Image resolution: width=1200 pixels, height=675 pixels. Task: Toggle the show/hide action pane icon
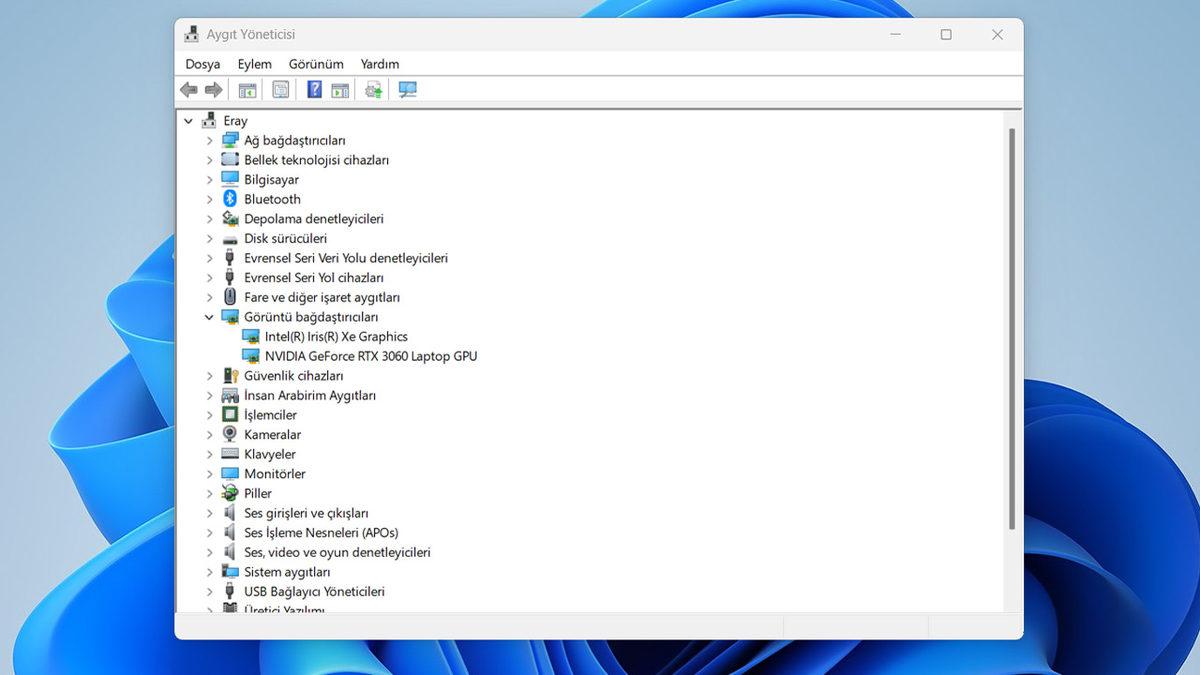click(340, 90)
